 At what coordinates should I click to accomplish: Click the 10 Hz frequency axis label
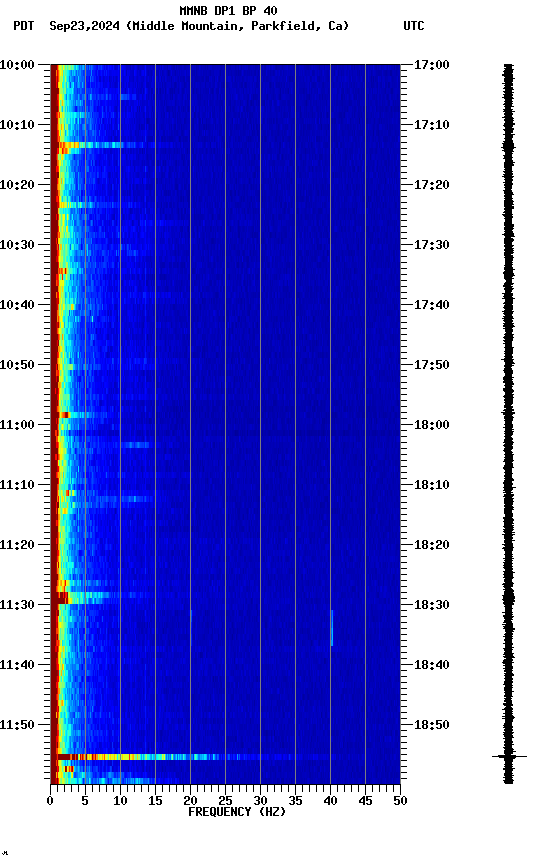(x=120, y=801)
